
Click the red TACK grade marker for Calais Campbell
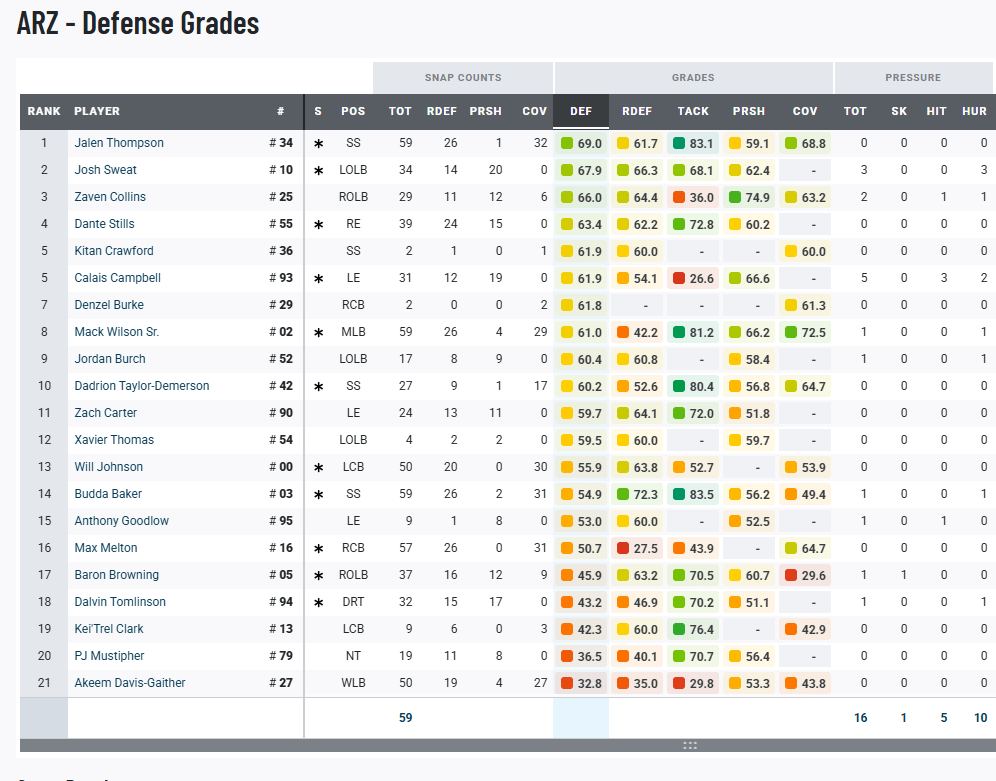coord(679,278)
